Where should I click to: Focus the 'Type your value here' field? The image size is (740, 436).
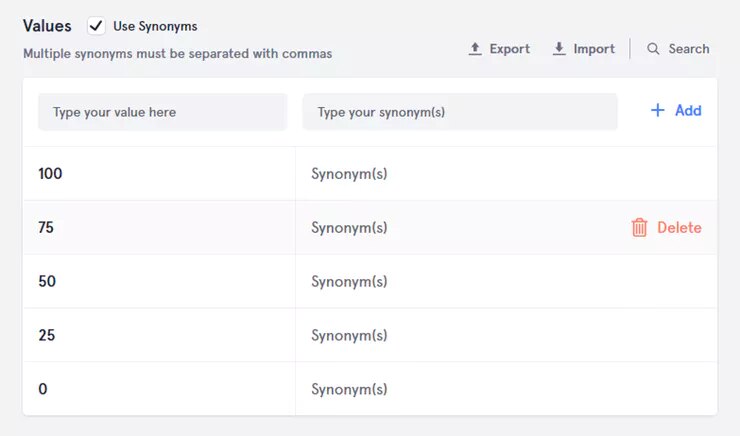(x=162, y=112)
